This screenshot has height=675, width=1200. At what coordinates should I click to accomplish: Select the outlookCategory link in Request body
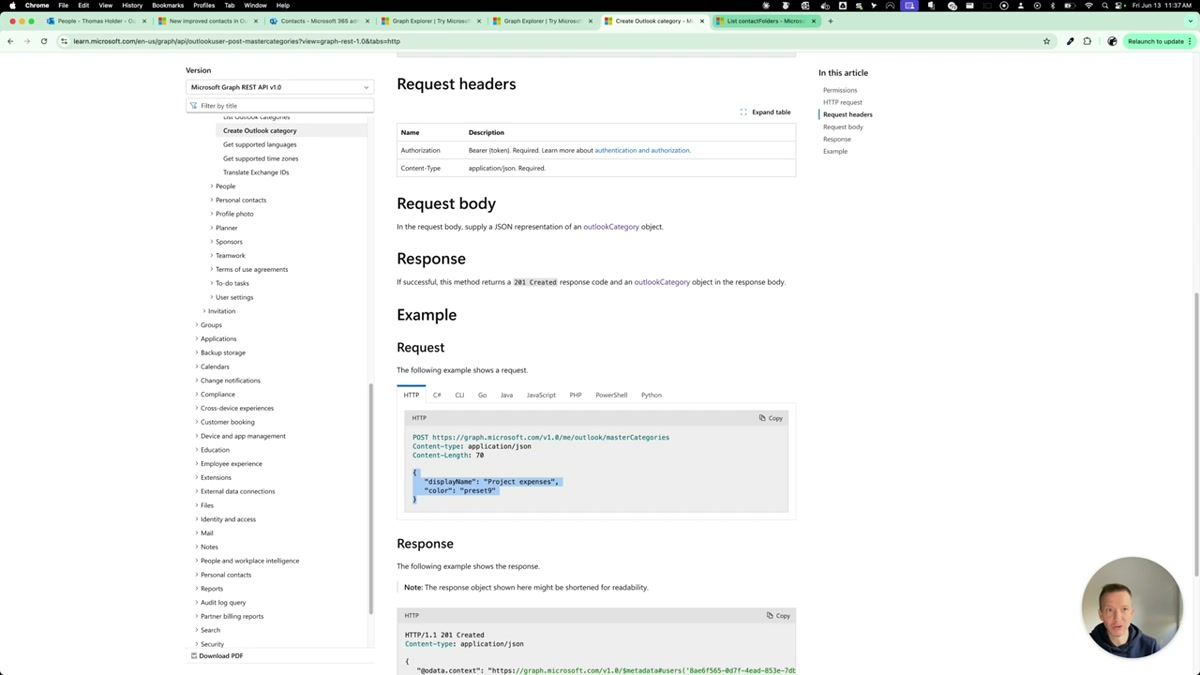[x=611, y=226]
